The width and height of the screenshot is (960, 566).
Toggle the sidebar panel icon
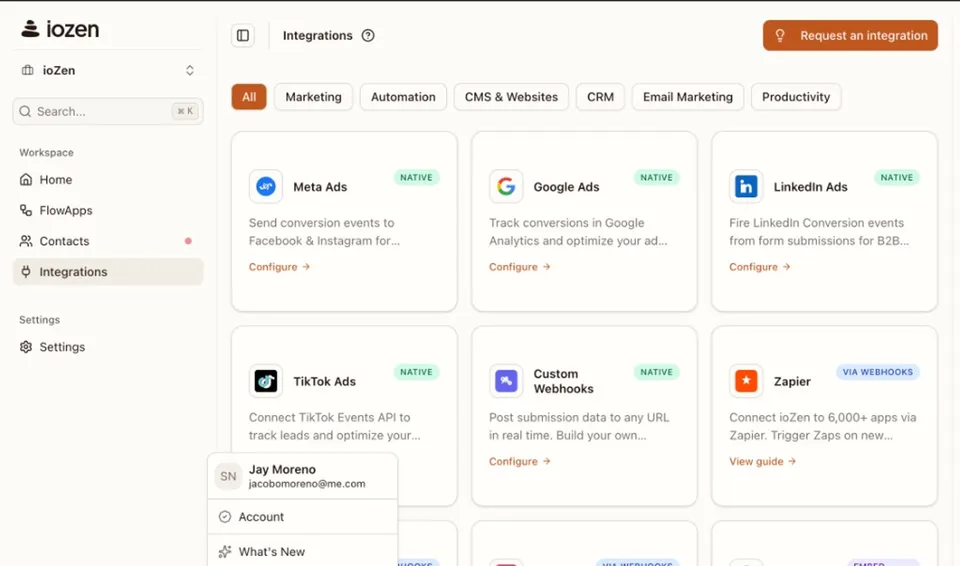tap(243, 36)
